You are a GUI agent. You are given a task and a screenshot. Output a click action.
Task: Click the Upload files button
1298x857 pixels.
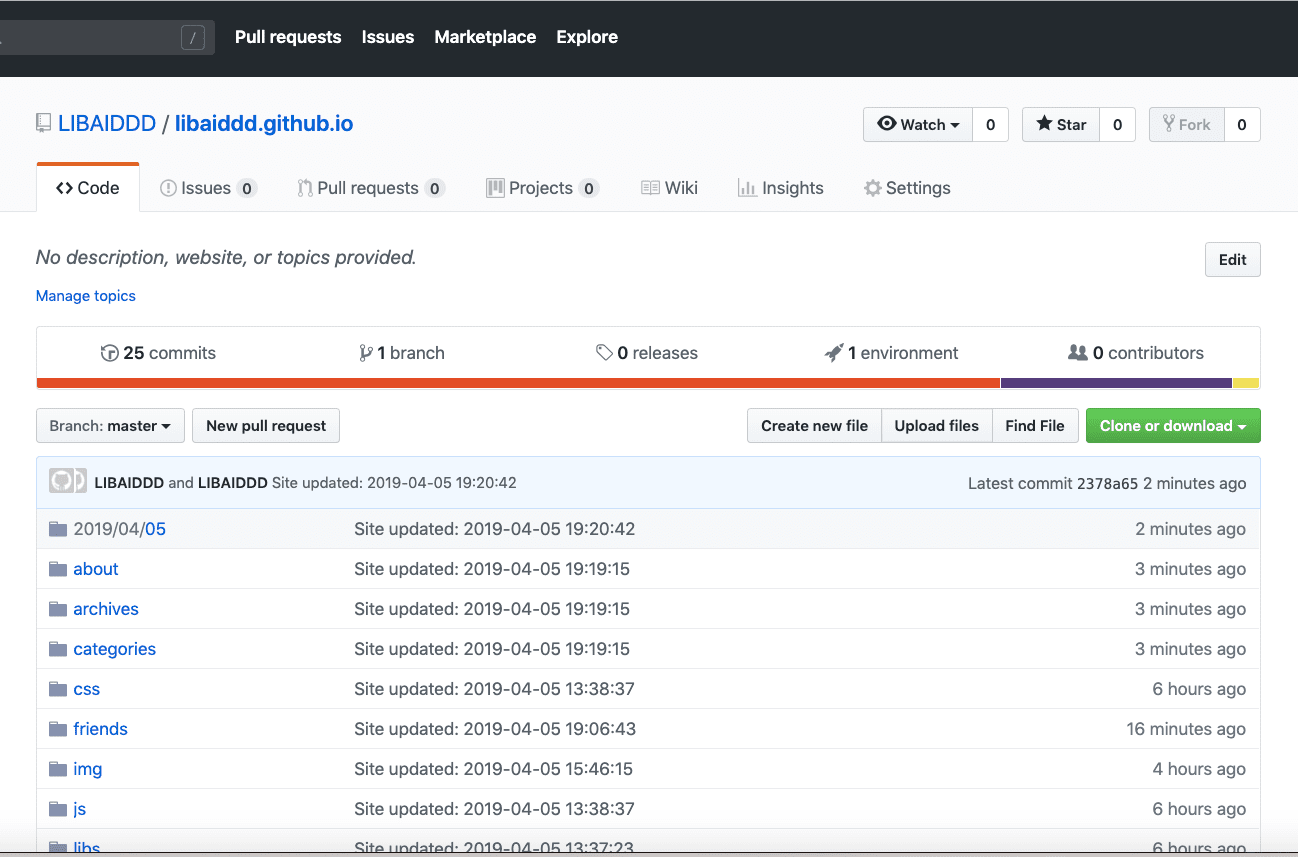pyautogui.click(x=937, y=426)
